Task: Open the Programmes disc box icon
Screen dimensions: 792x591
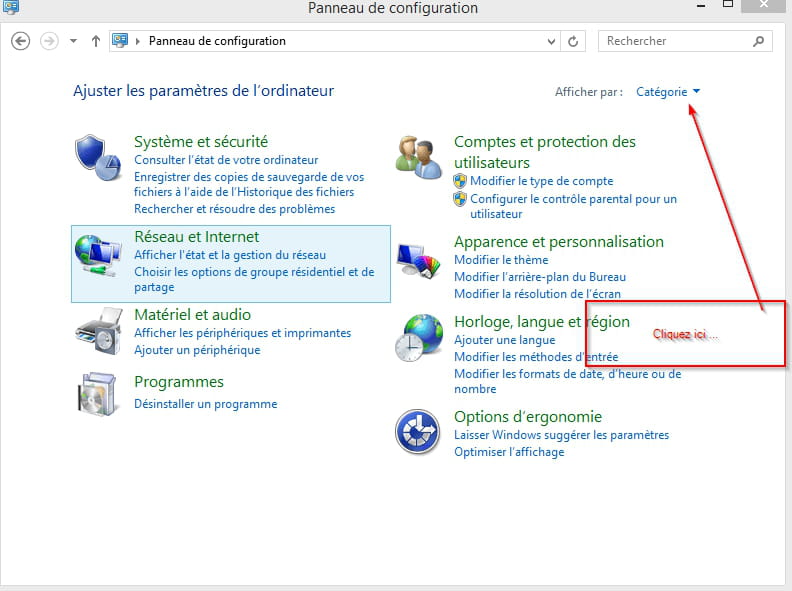Action: click(x=98, y=395)
